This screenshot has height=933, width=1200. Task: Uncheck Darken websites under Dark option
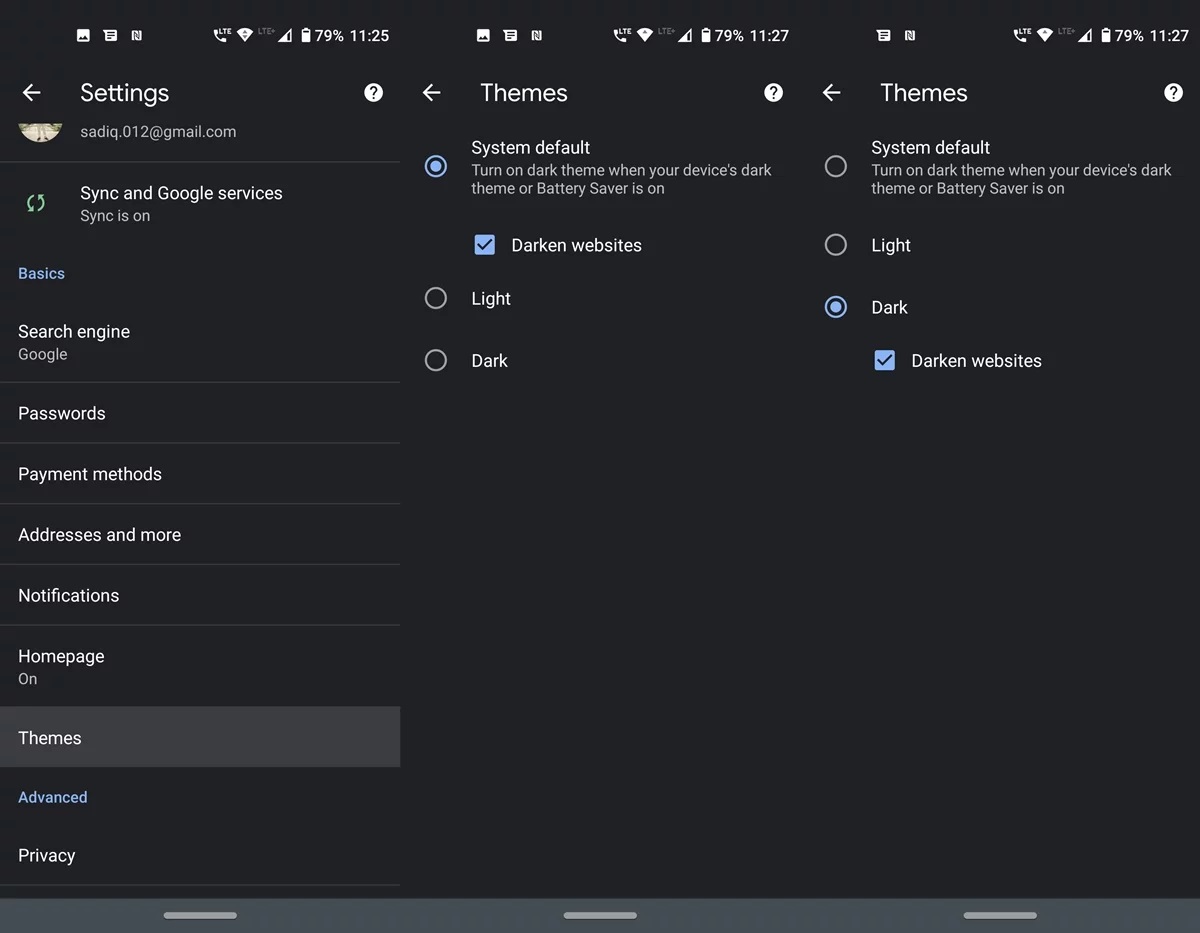tap(885, 361)
